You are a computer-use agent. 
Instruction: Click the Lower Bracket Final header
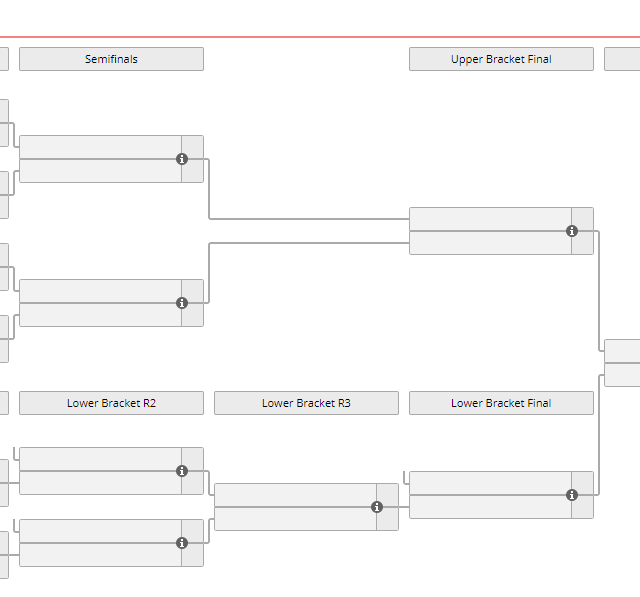(x=501, y=403)
